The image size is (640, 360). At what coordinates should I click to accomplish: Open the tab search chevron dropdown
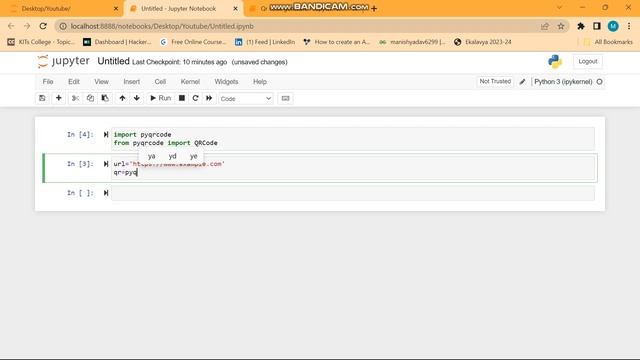tap(559, 8)
